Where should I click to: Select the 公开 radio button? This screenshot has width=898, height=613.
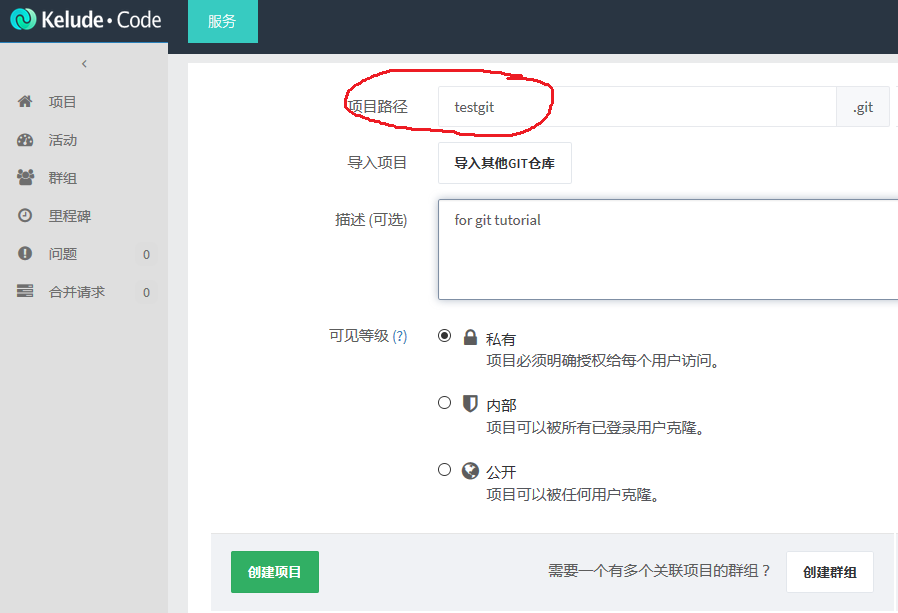[444, 470]
